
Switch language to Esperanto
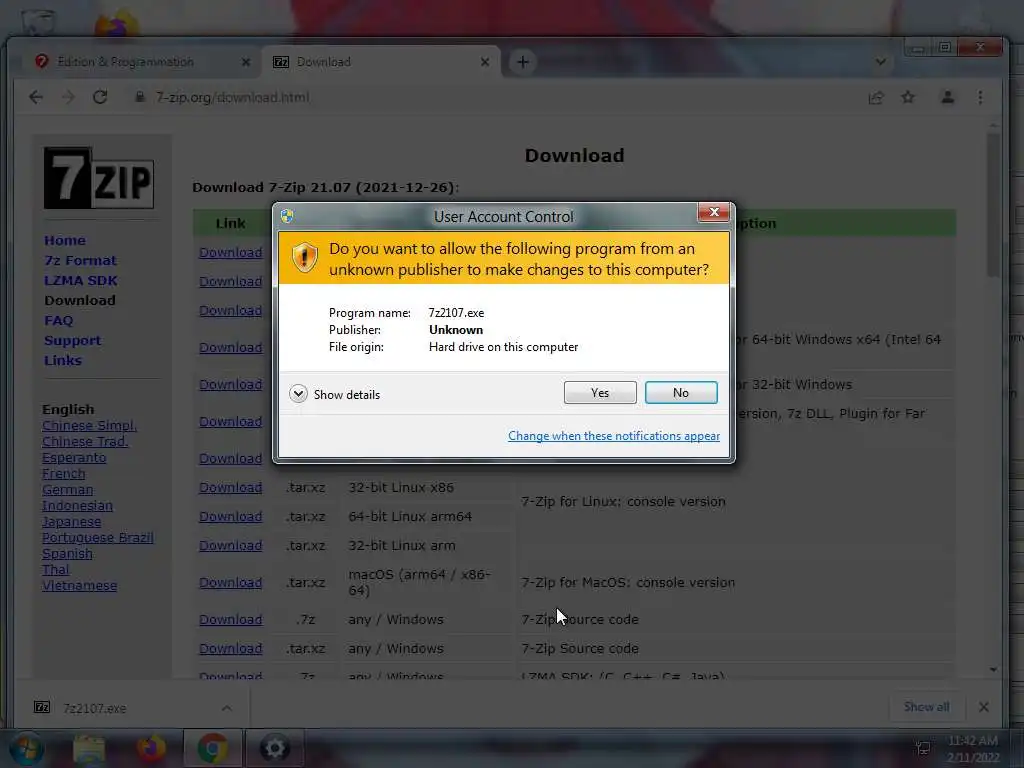click(74, 458)
